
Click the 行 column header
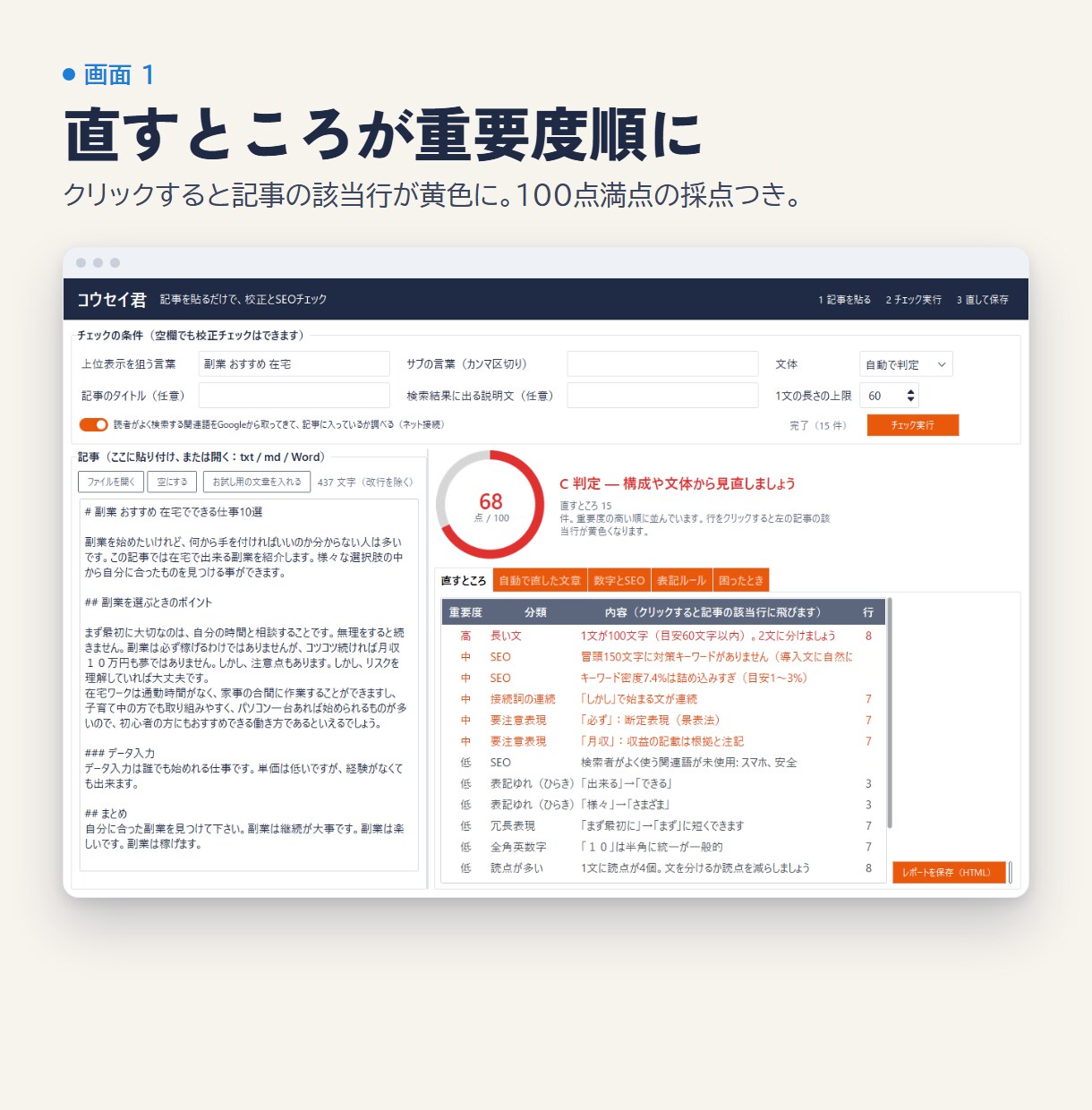pyautogui.click(x=868, y=612)
